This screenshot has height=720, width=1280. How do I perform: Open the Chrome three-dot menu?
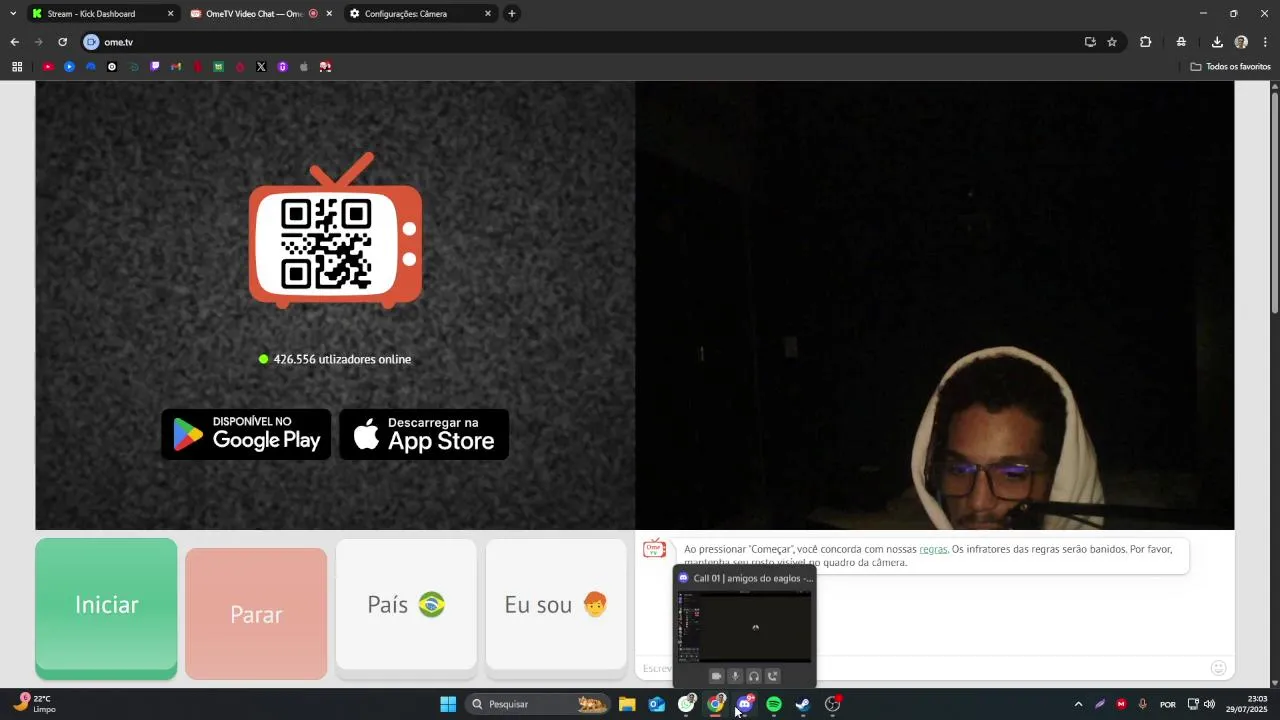(x=1265, y=42)
